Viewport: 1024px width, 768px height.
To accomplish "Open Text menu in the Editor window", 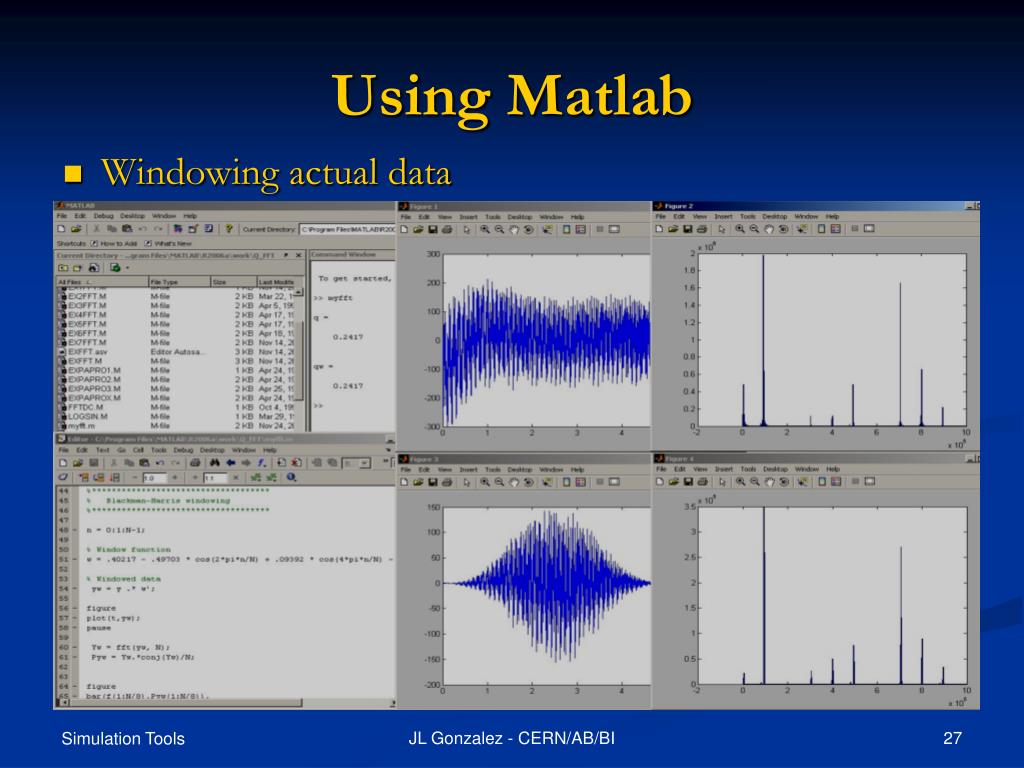I will click(103, 450).
